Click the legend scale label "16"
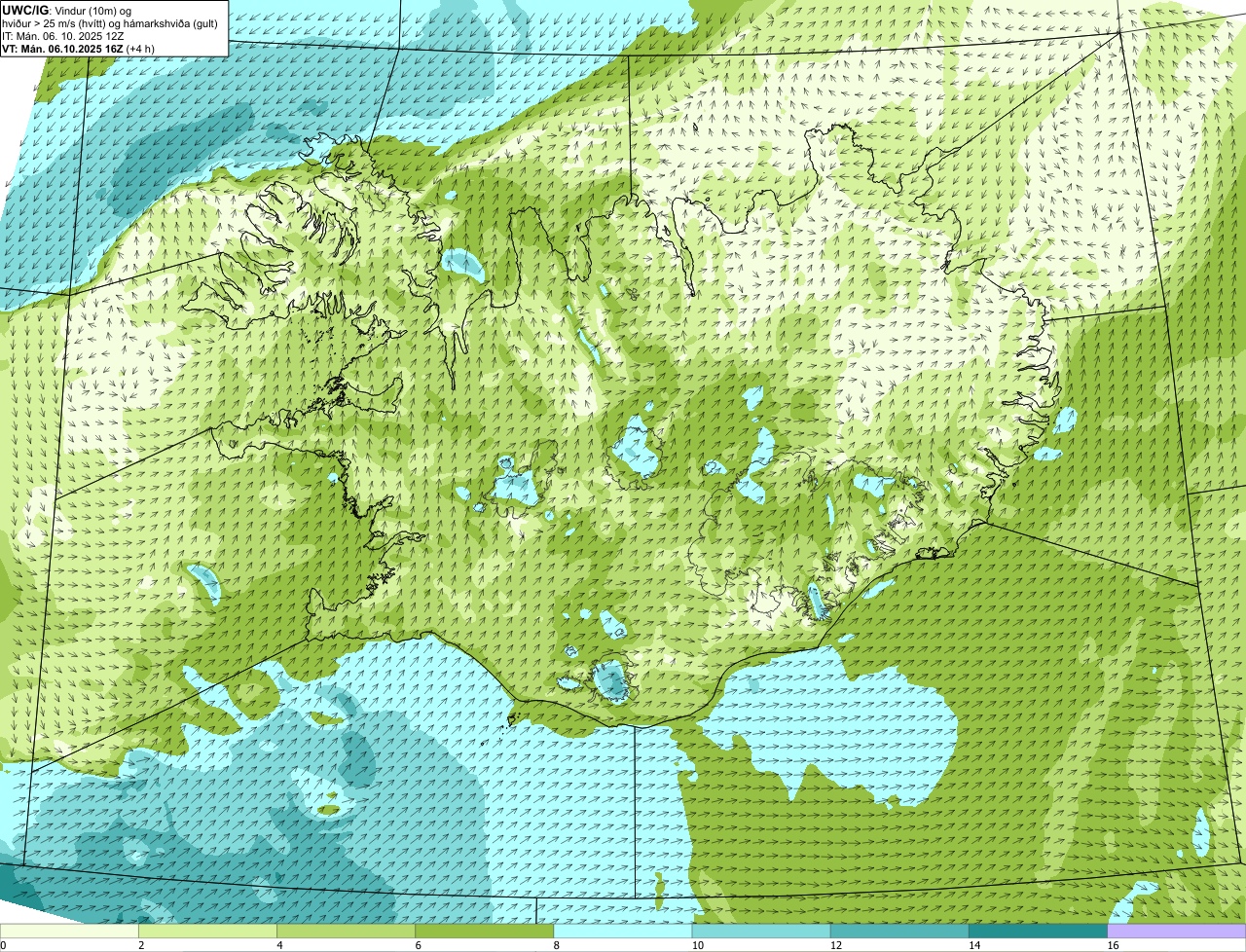This screenshot has width=1246, height=952. [1114, 945]
